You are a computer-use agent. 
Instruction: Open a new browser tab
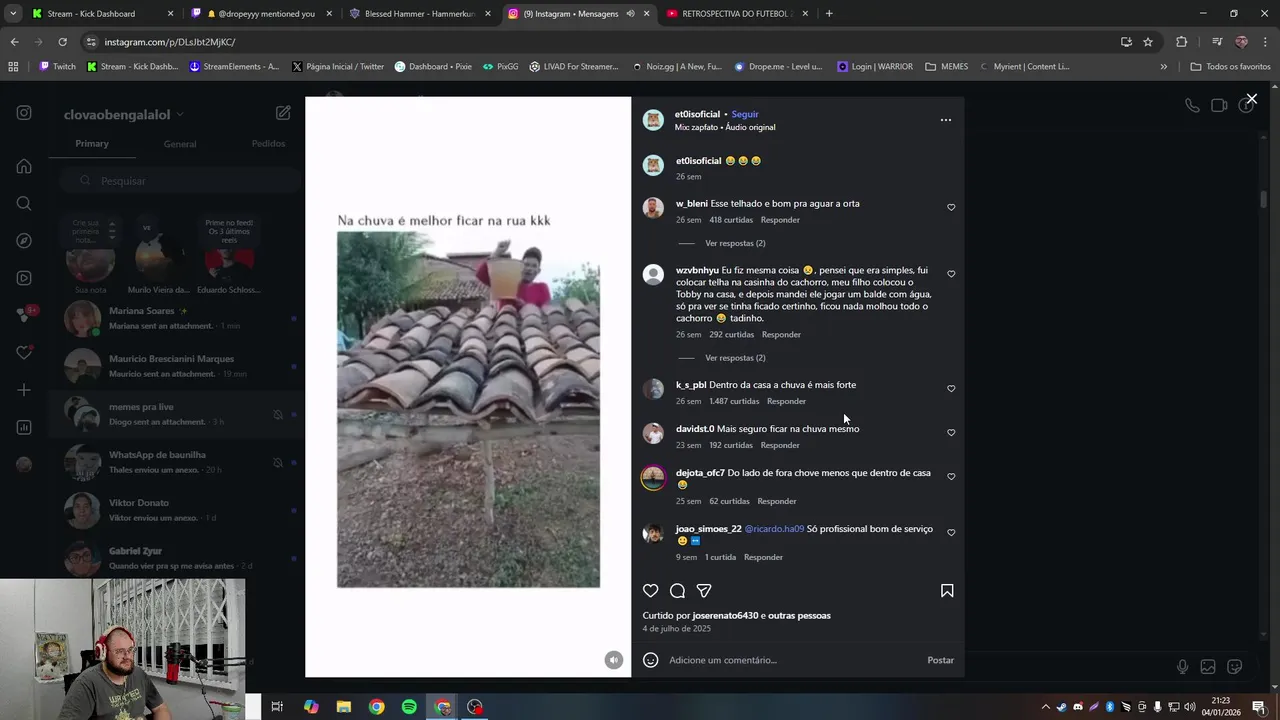point(829,14)
